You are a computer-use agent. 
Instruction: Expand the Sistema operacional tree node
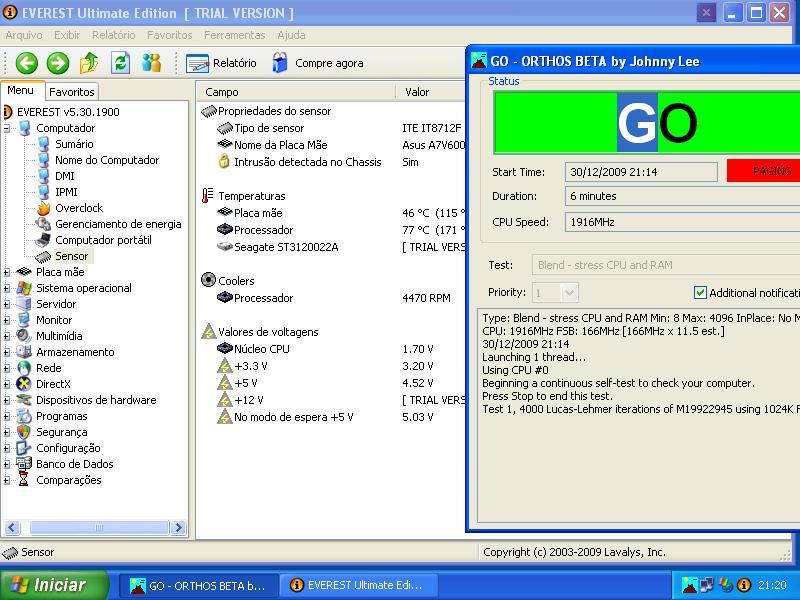pos(7,288)
